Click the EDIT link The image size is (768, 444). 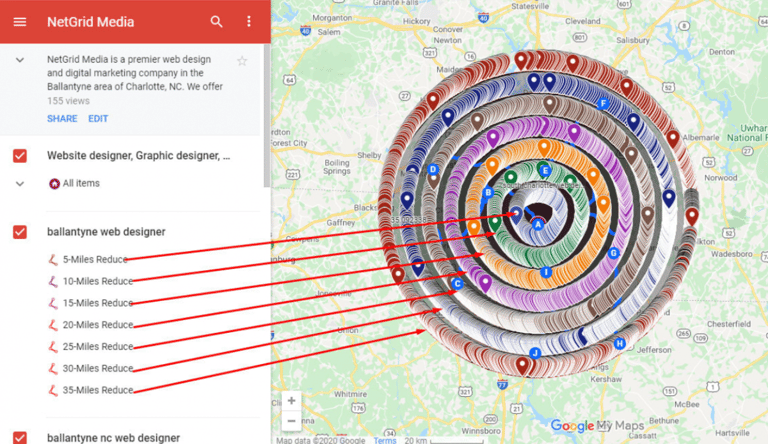(98, 119)
